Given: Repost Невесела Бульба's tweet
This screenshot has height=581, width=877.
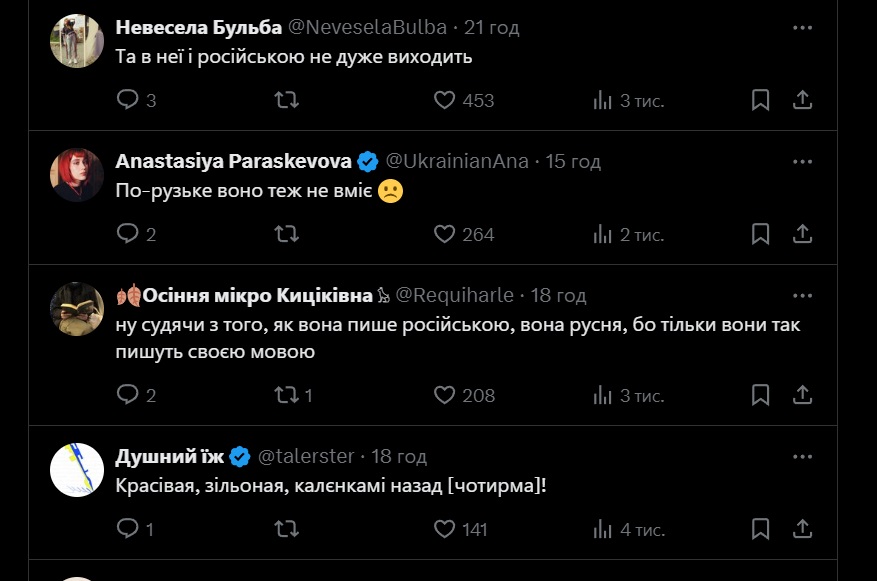Looking at the screenshot, I should coord(286,100).
